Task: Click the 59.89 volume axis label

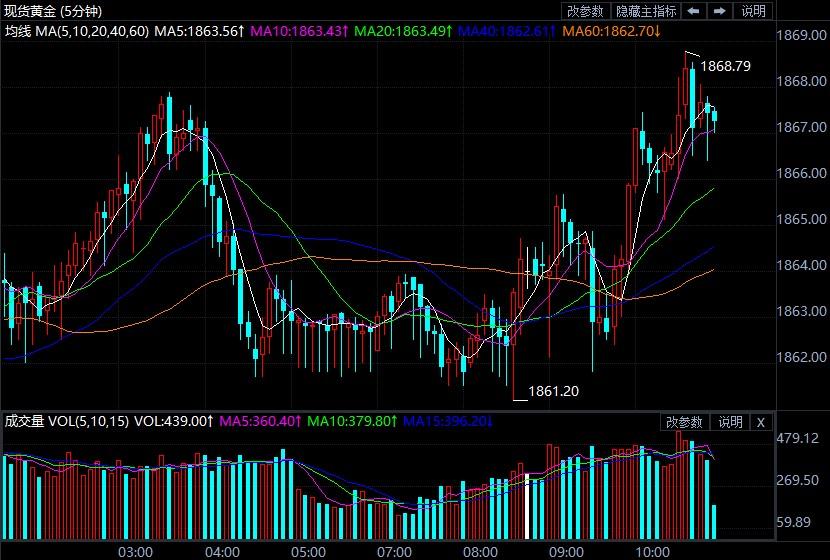Action: tap(793, 522)
